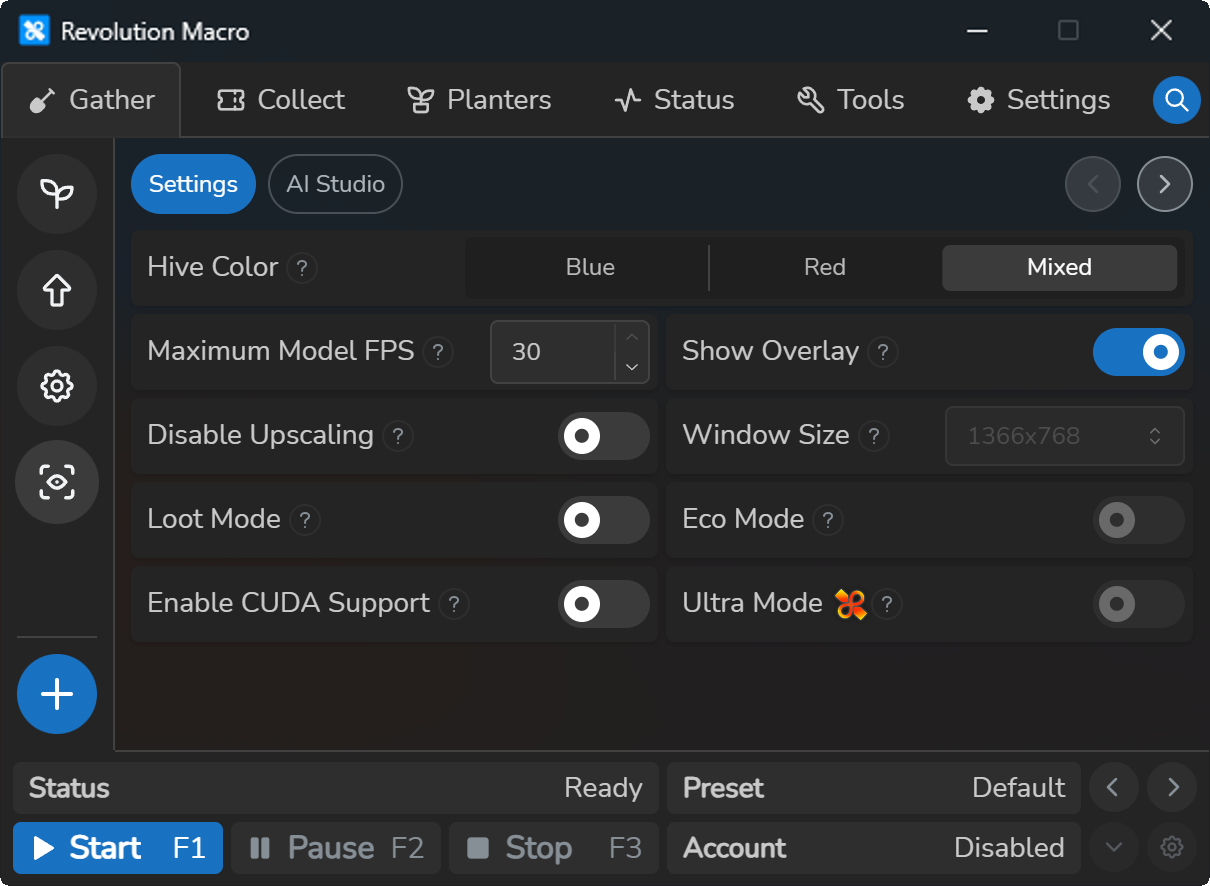
Task: Open the Window Size dropdown
Action: coord(1065,436)
